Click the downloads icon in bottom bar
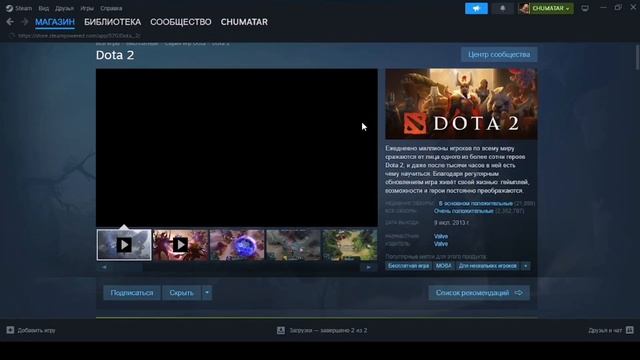 click(281, 330)
